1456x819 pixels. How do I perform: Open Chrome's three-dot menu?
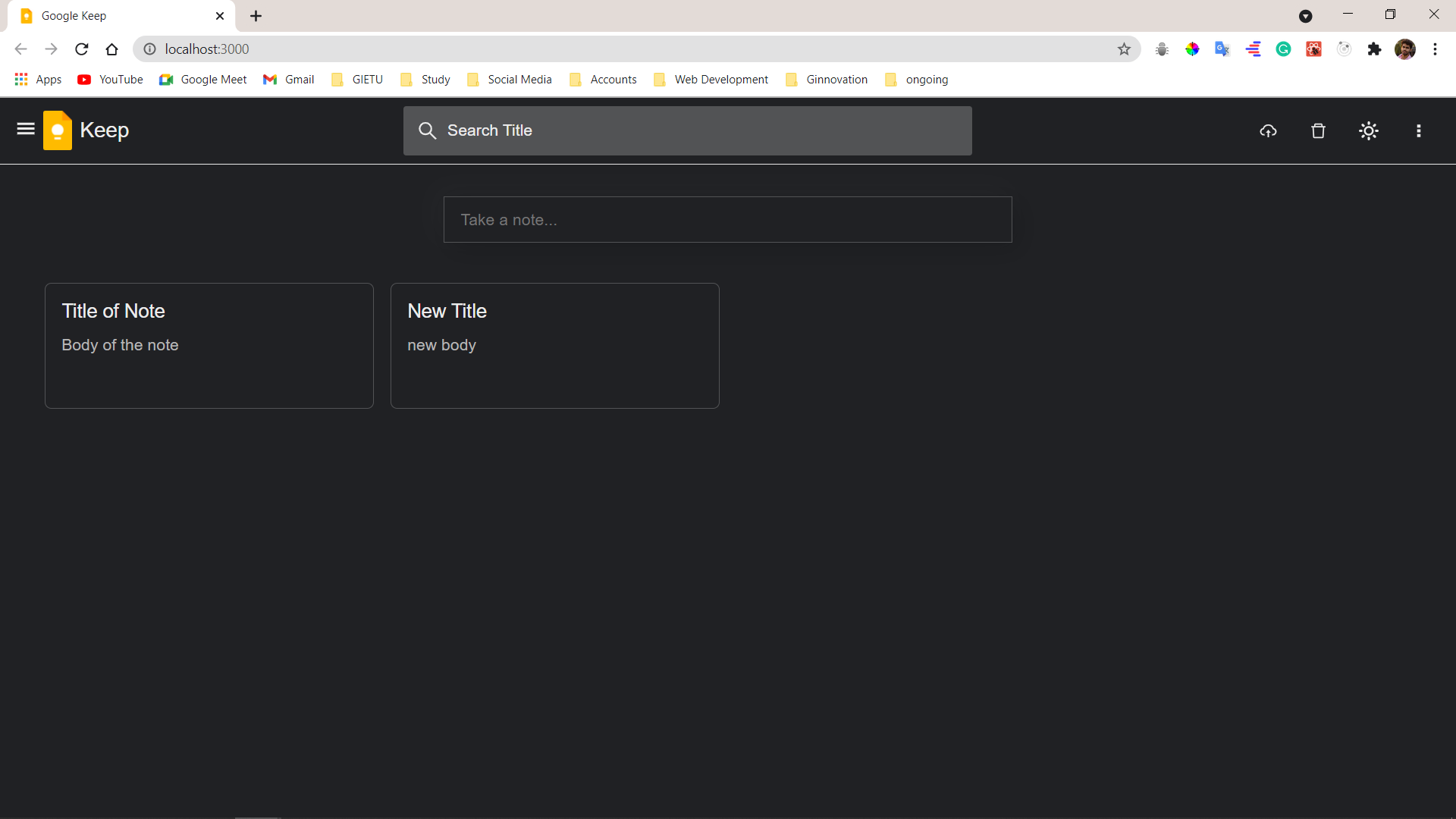tap(1435, 49)
